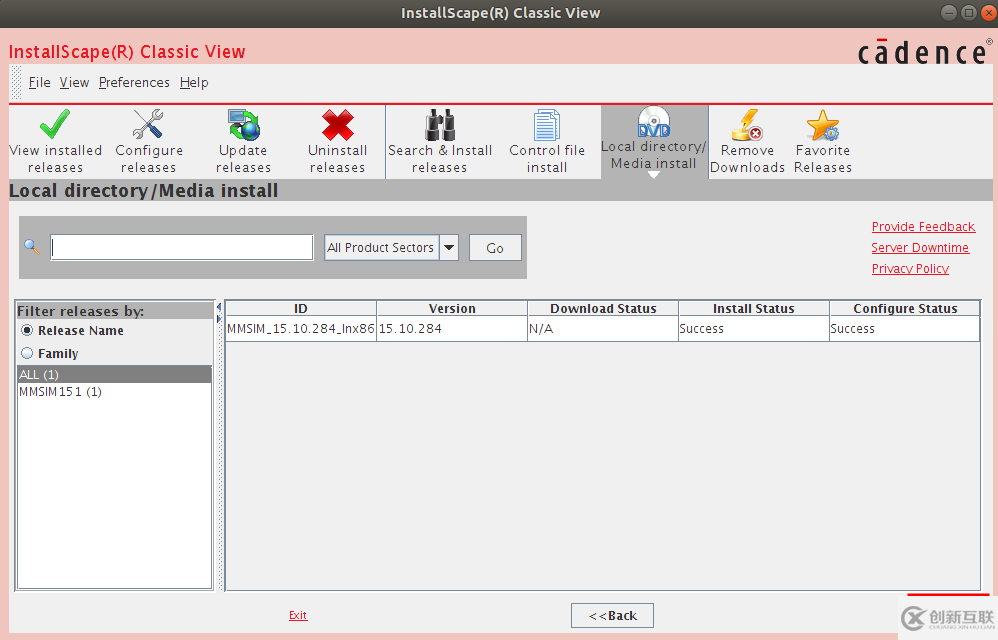
Task: Open the All Product Sectors dropdown
Action: tap(448, 247)
